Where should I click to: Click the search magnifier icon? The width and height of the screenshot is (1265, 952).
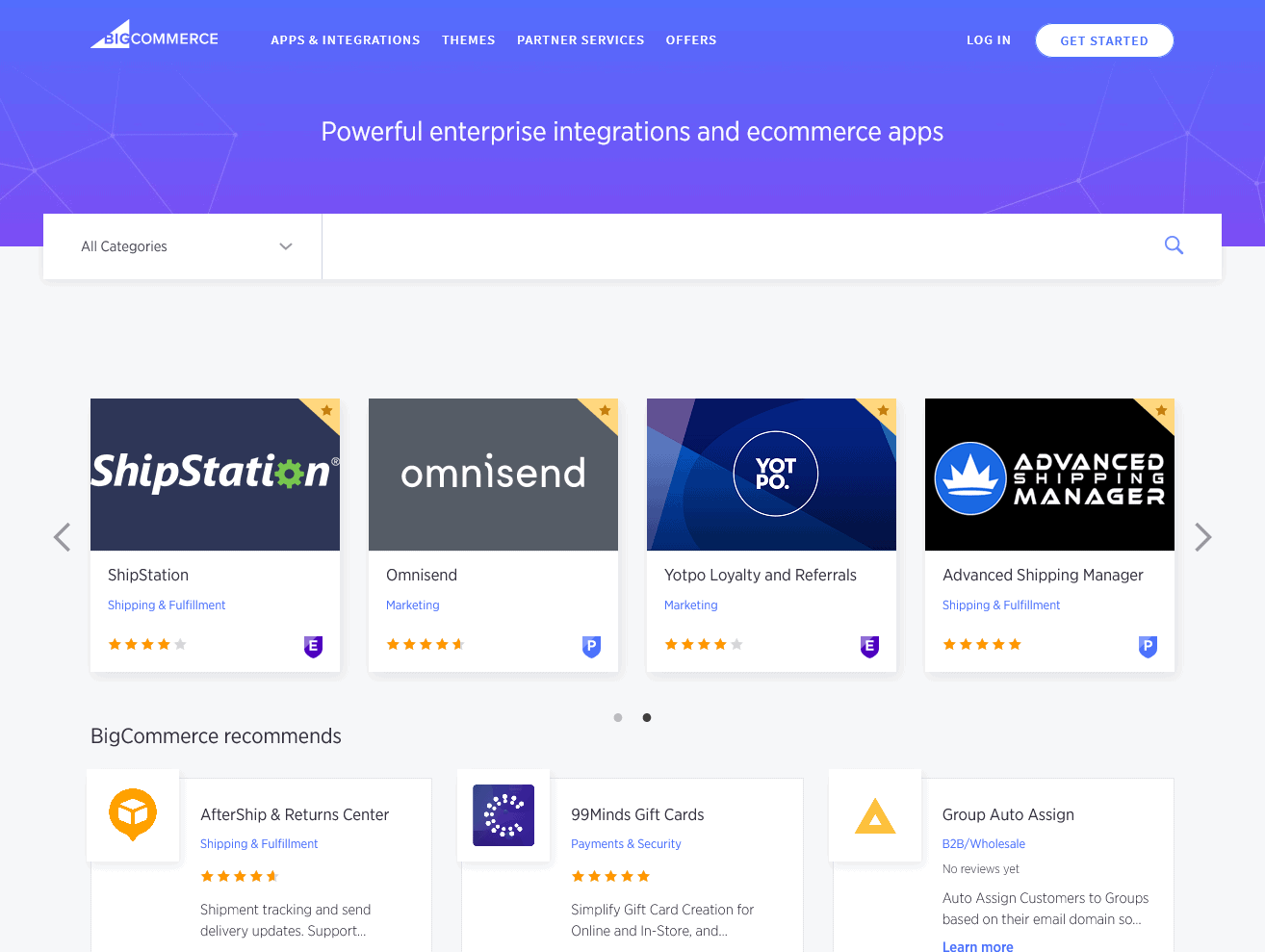coord(1174,245)
